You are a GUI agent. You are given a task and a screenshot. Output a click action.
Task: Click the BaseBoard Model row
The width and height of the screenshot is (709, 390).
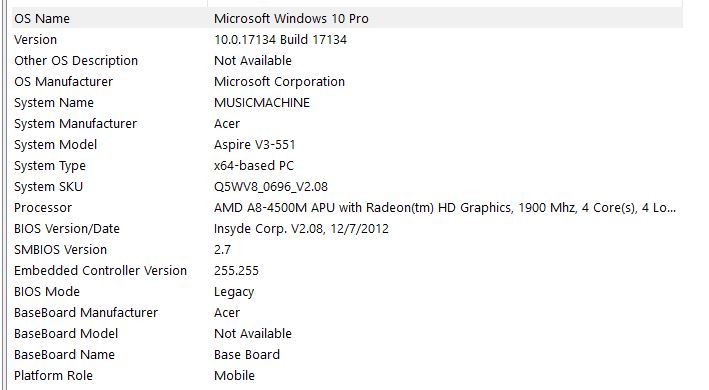click(347, 334)
